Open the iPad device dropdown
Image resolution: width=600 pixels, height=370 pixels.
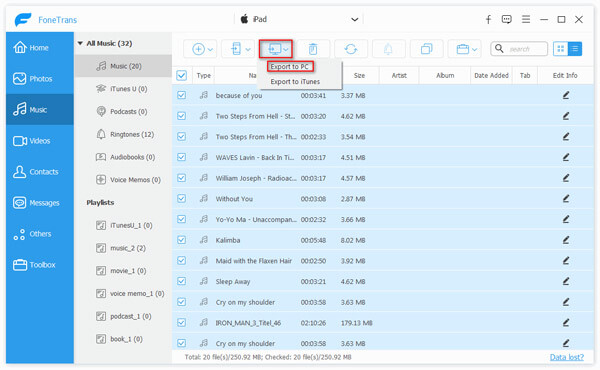point(355,20)
